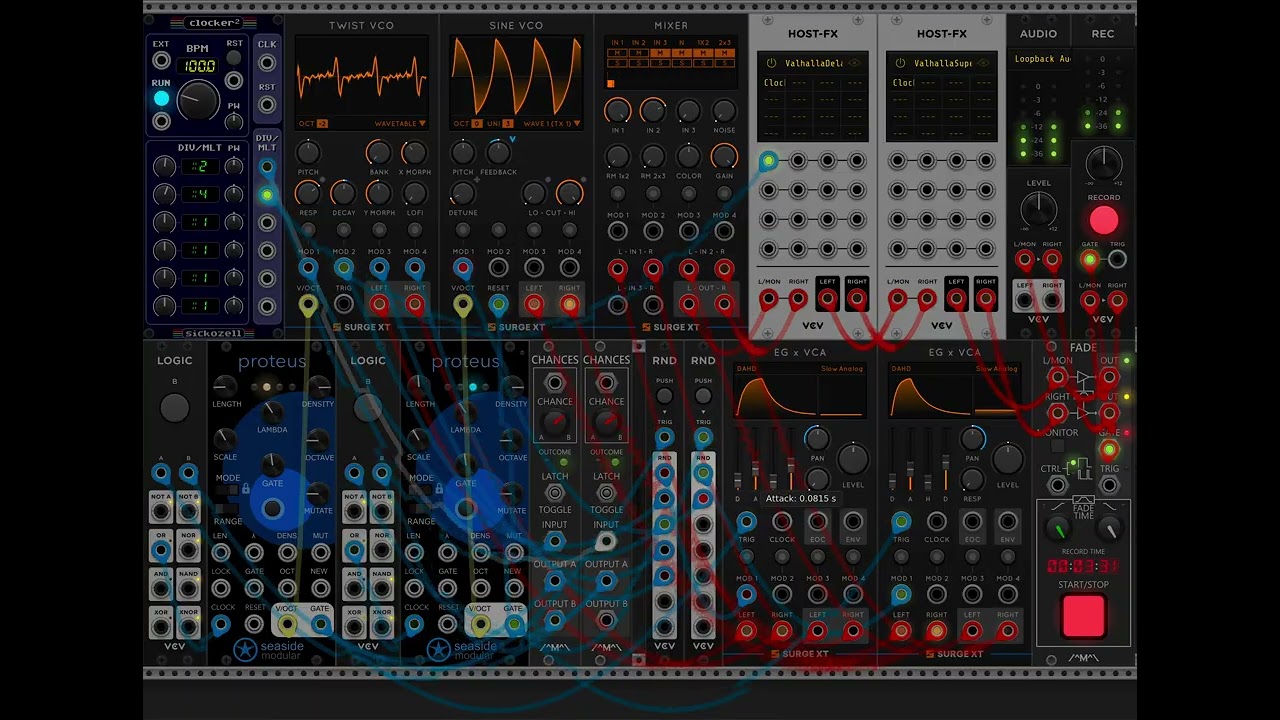
Task: Click the BANK knob on Twist VCO
Action: [378, 153]
